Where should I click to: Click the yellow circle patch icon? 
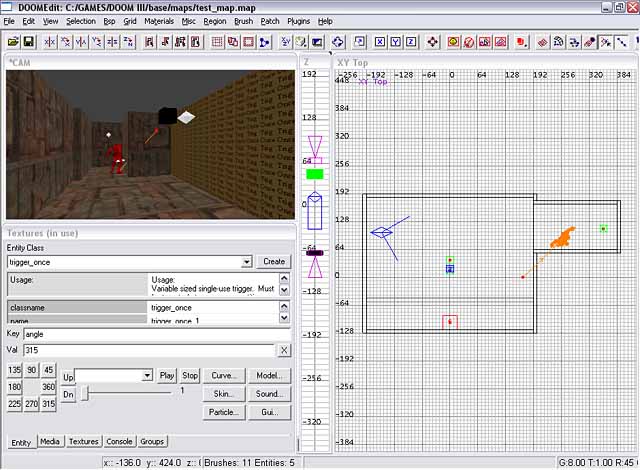click(453, 42)
